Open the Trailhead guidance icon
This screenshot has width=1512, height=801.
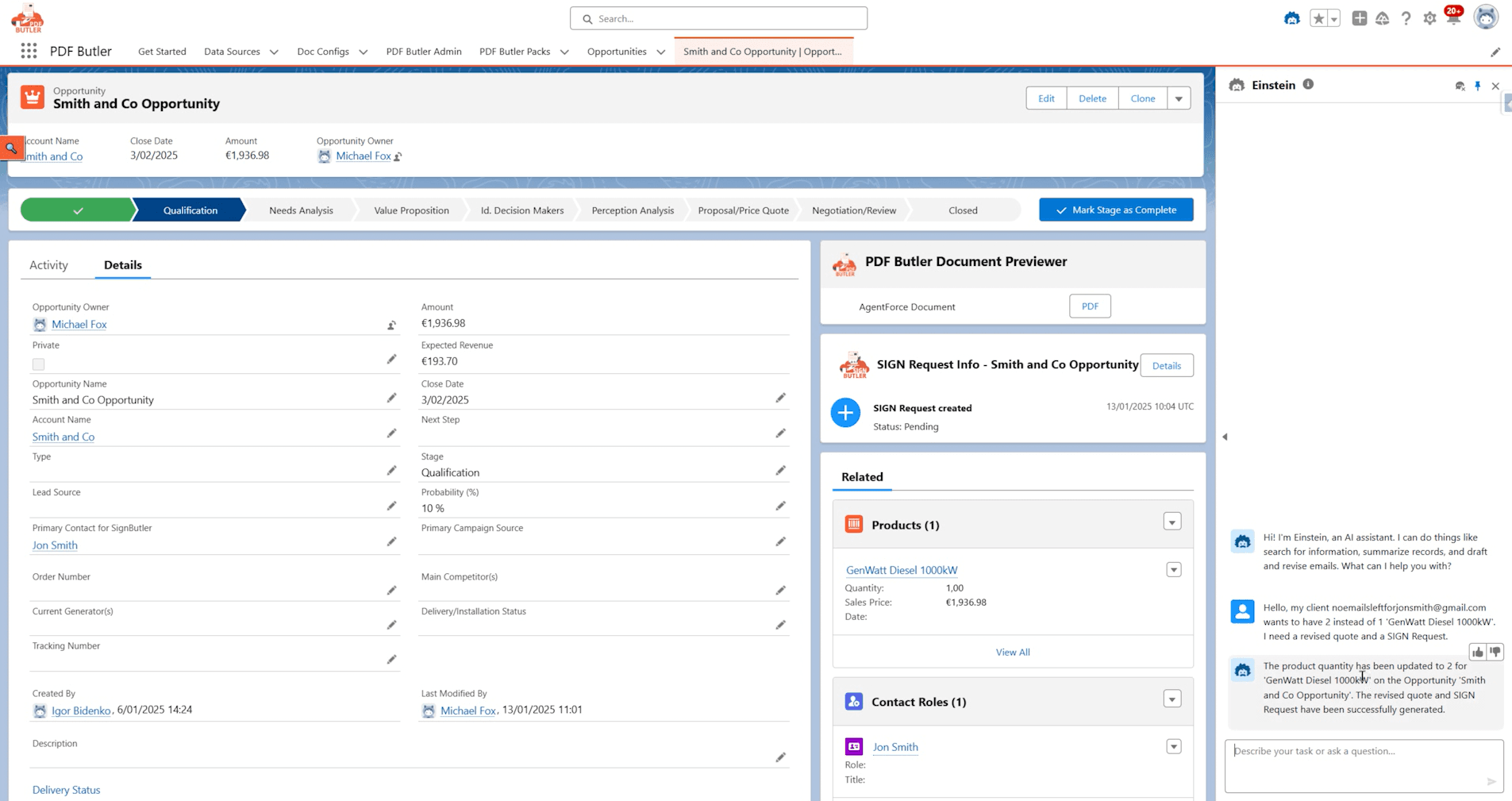tap(1383, 18)
